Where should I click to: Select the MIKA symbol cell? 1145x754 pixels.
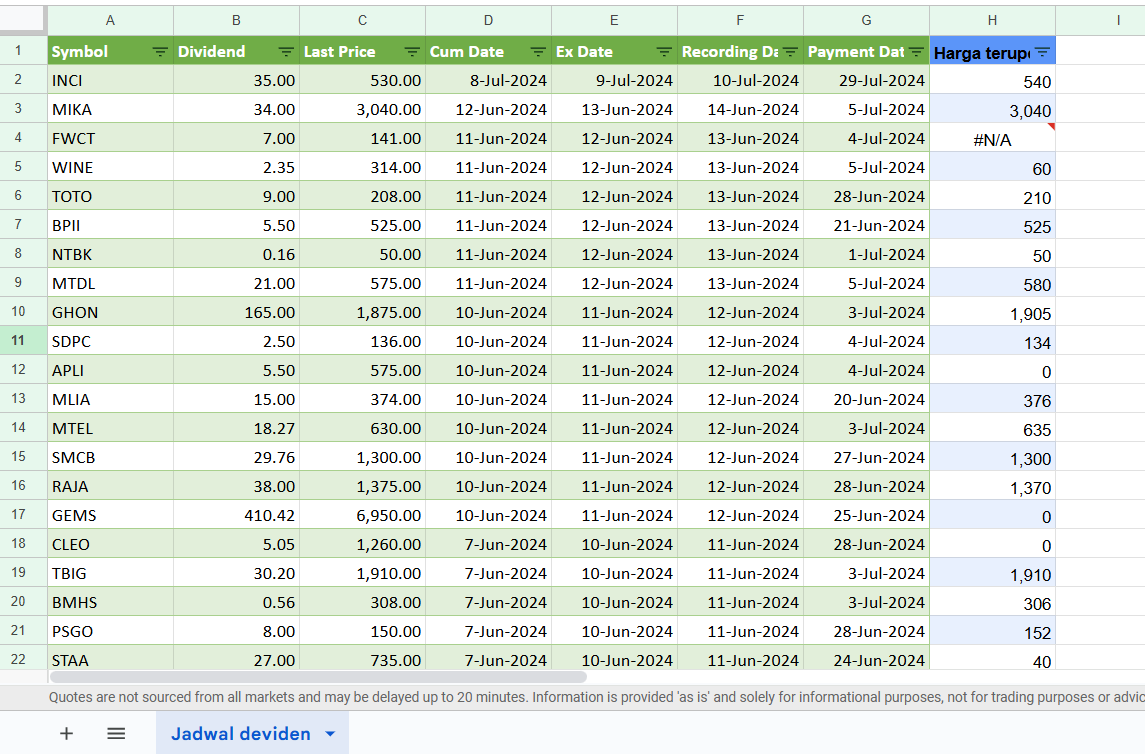coord(110,109)
